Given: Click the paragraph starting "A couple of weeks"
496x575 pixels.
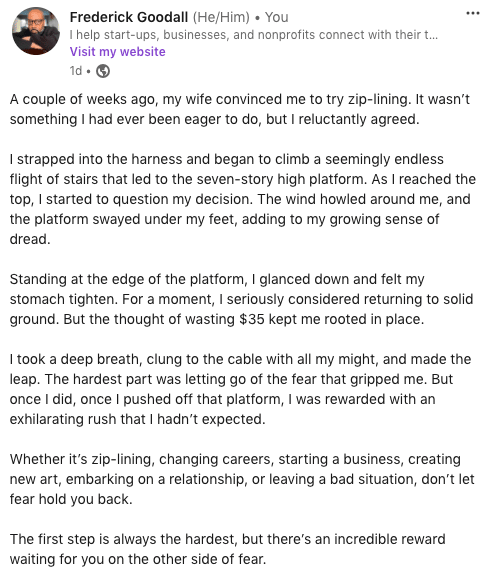Looking at the screenshot, I should point(240,109).
